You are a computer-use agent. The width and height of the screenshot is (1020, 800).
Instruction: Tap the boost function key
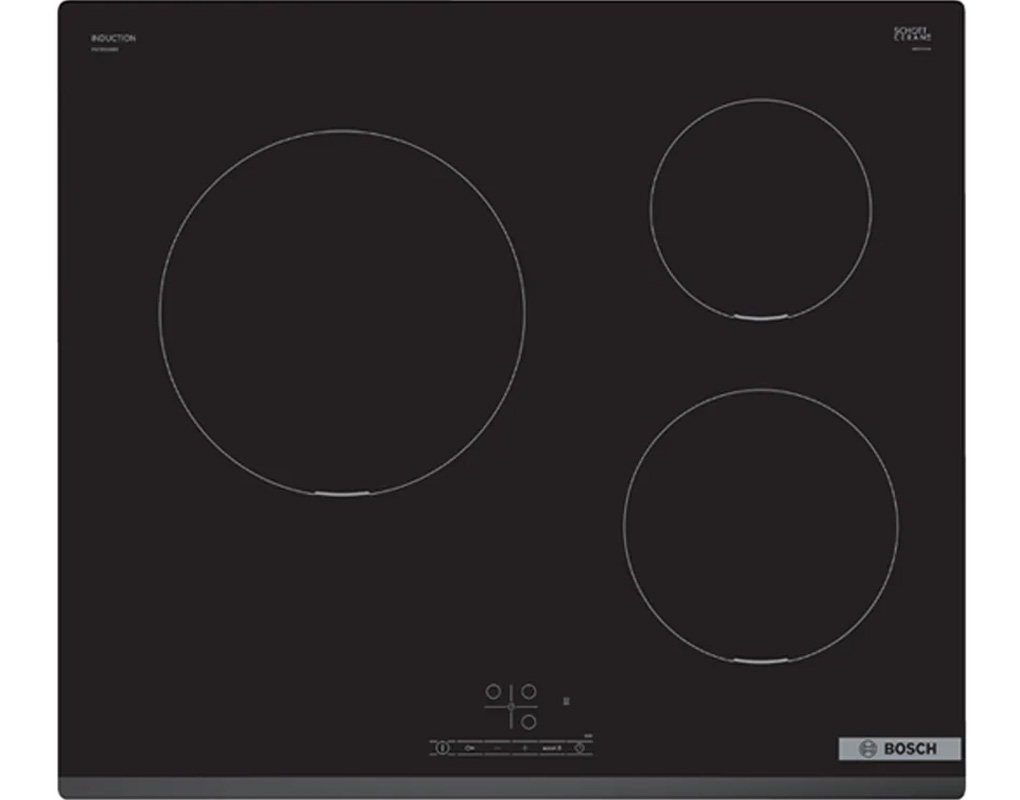coord(553,747)
